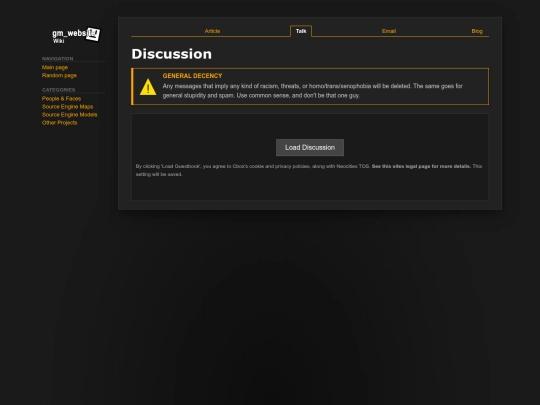Select the Talk tab
This screenshot has width=540, height=405.
point(301,31)
